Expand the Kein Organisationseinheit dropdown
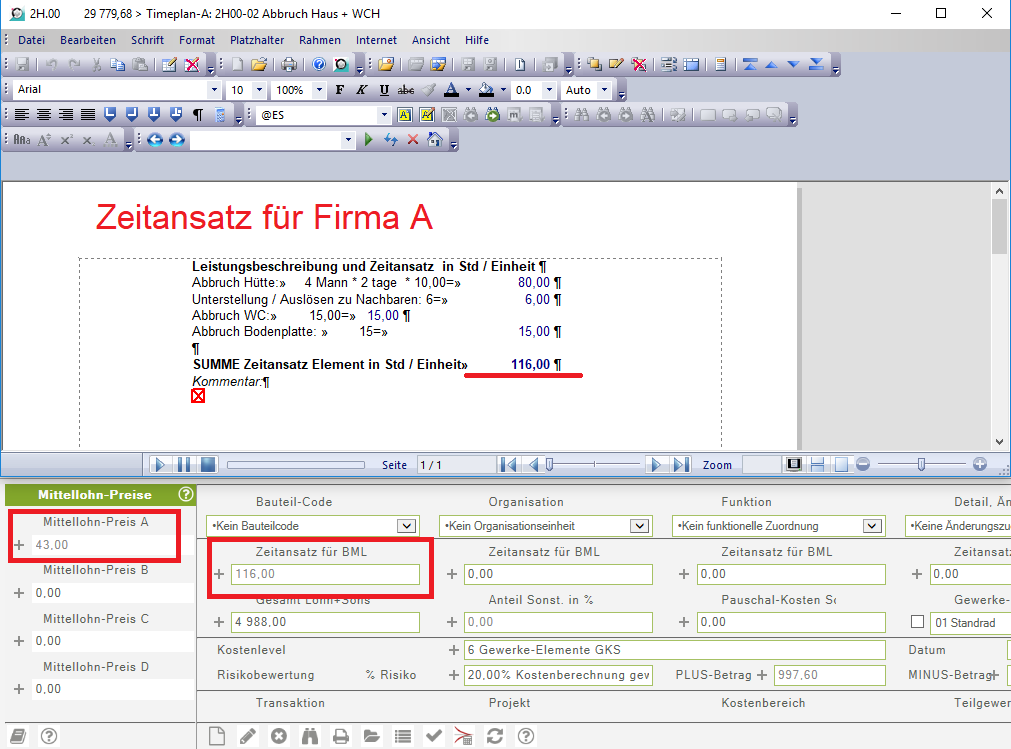Viewport: 1011px width, 749px height. click(x=639, y=526)
